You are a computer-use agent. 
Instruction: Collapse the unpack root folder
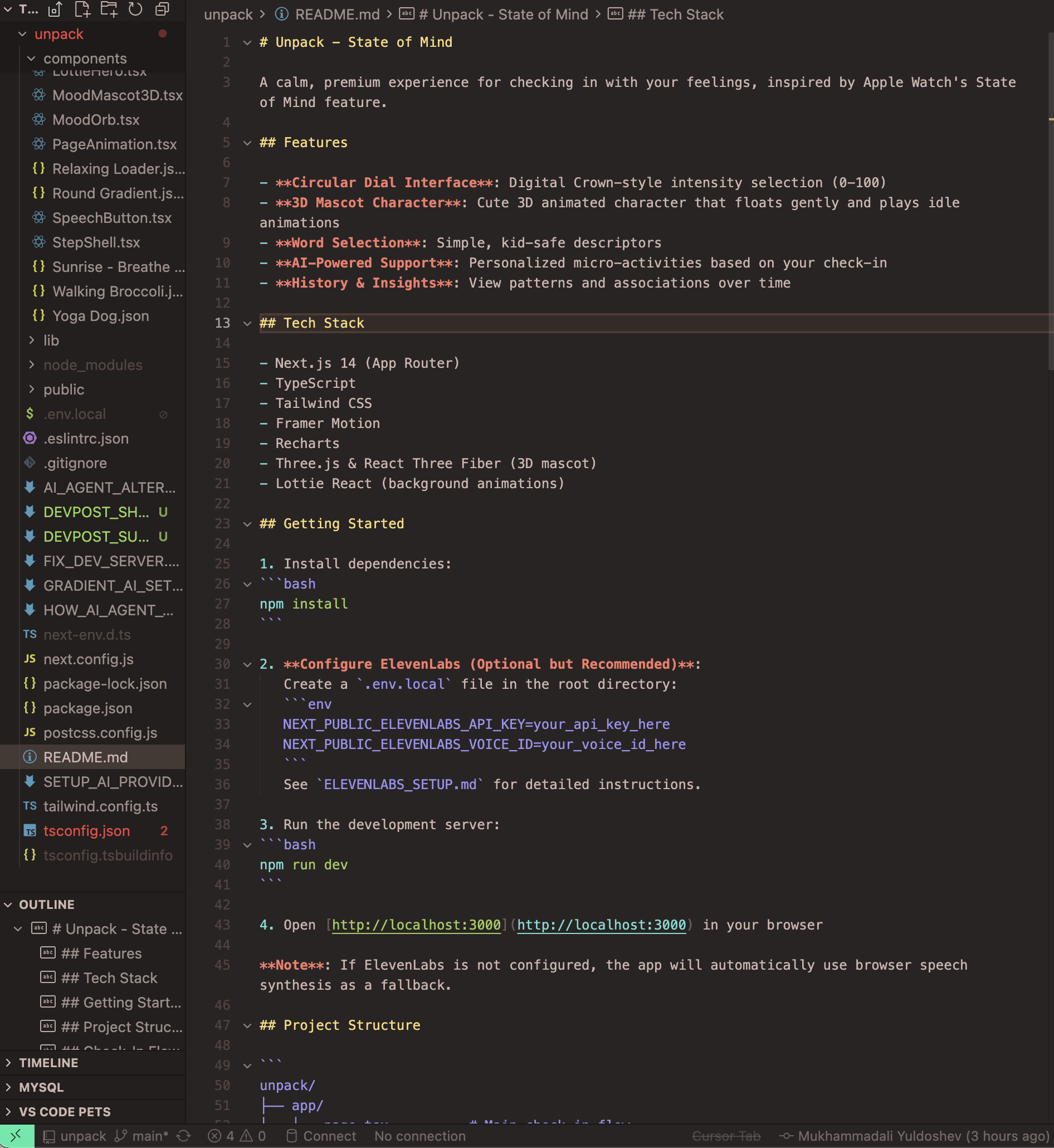(23, 34)
